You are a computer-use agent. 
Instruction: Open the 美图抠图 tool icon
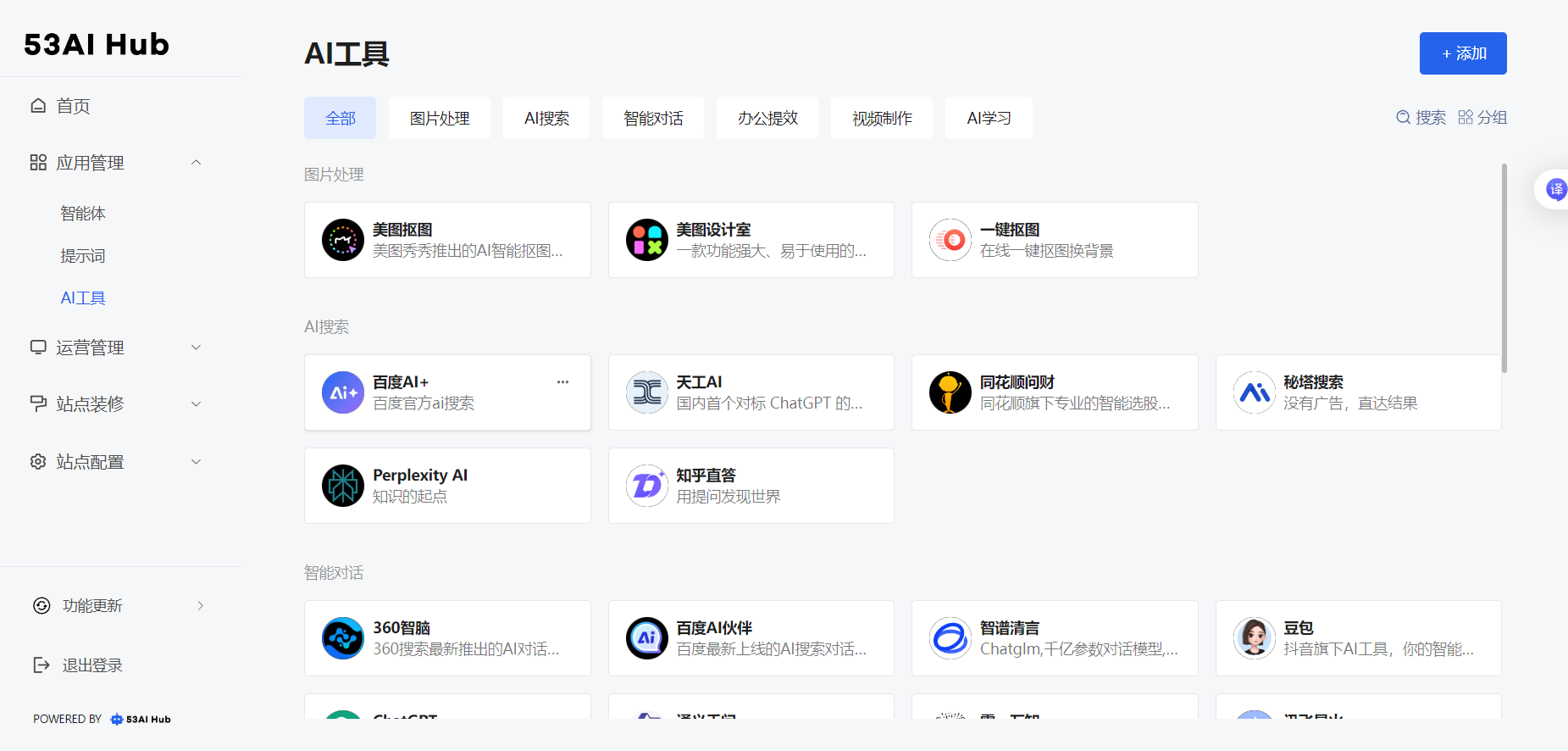pyautogui.click(x=343, y=240)
